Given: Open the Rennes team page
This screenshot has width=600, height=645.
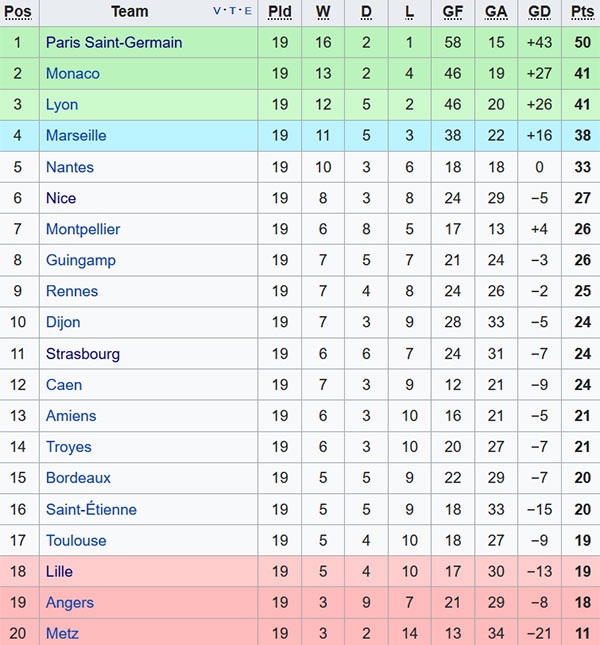Looking at the screenshot, I should (x=72, y=291).
